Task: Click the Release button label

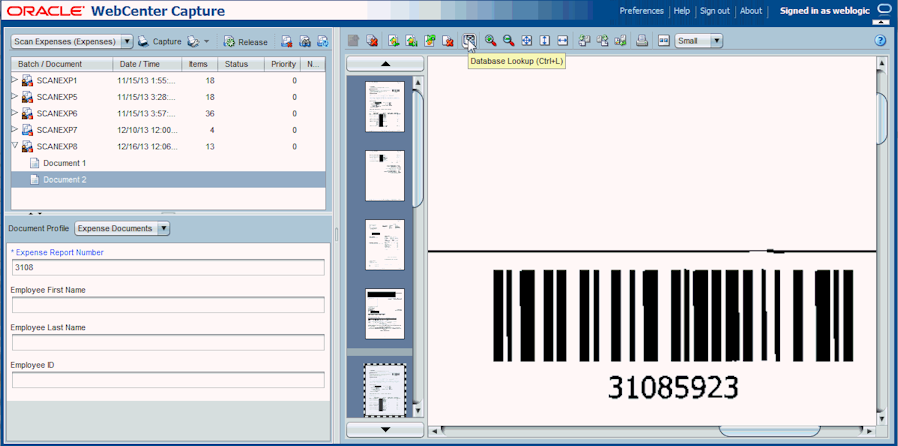Action: pos(253,42)
